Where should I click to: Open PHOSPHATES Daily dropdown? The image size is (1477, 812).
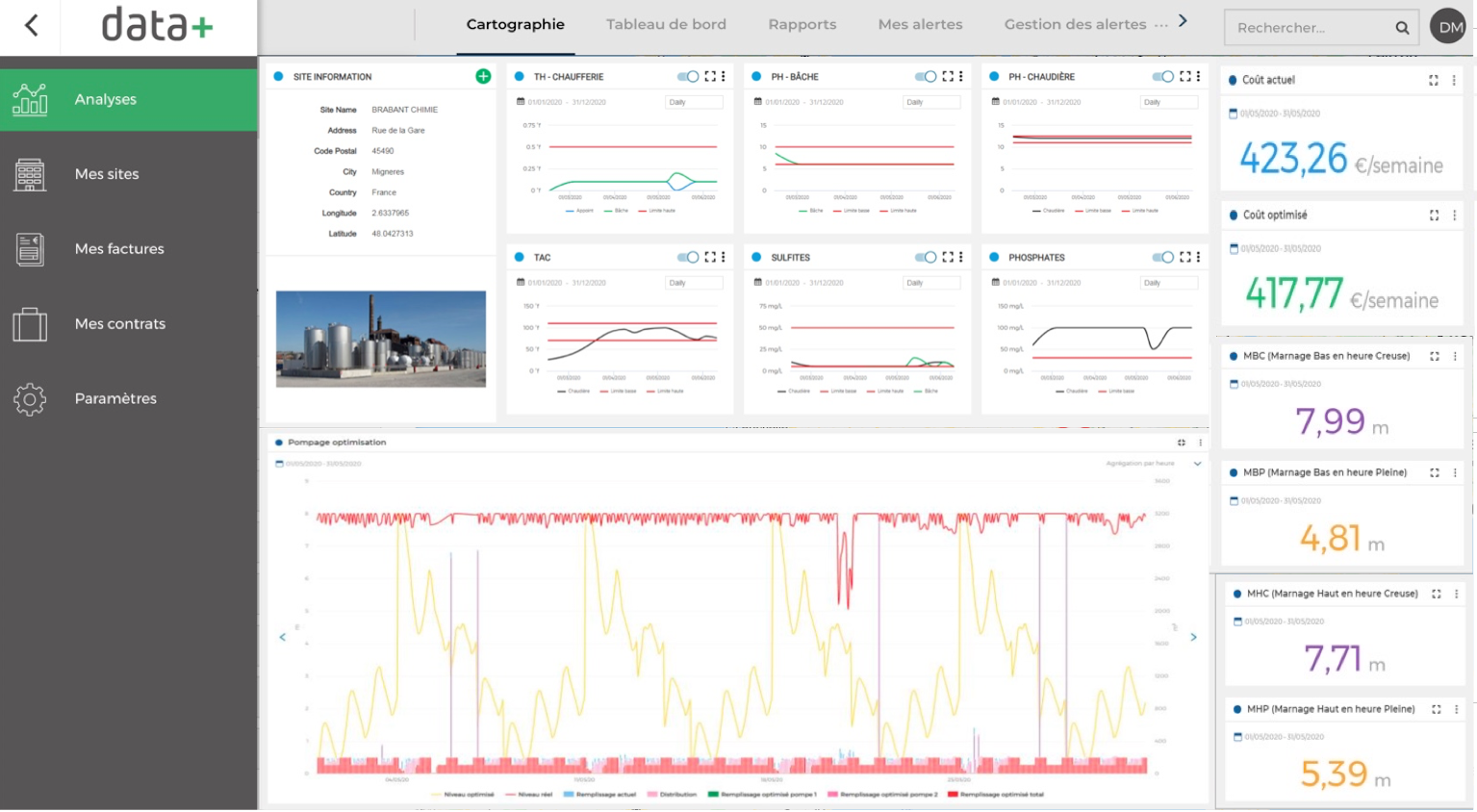[1169, 283]
